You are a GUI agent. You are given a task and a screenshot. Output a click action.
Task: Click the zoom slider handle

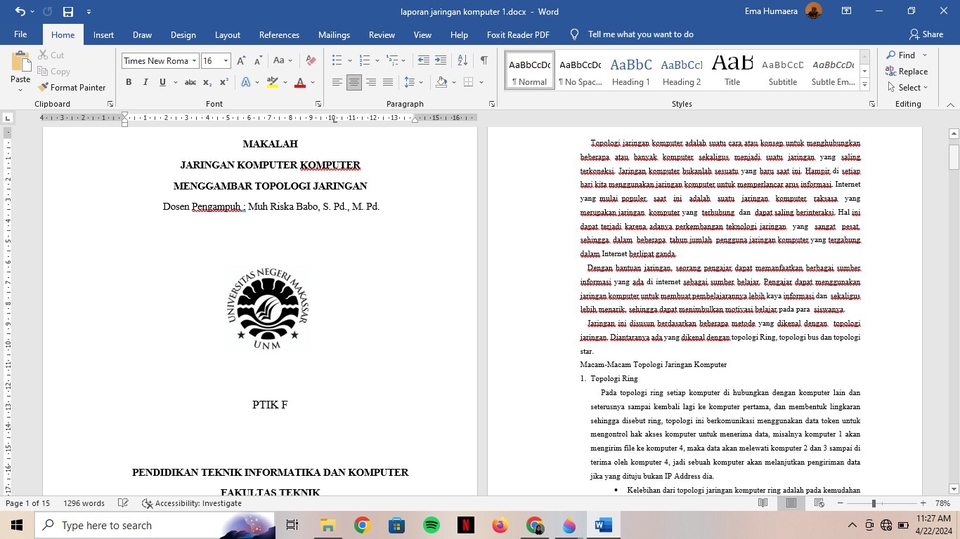coord(874,503)
